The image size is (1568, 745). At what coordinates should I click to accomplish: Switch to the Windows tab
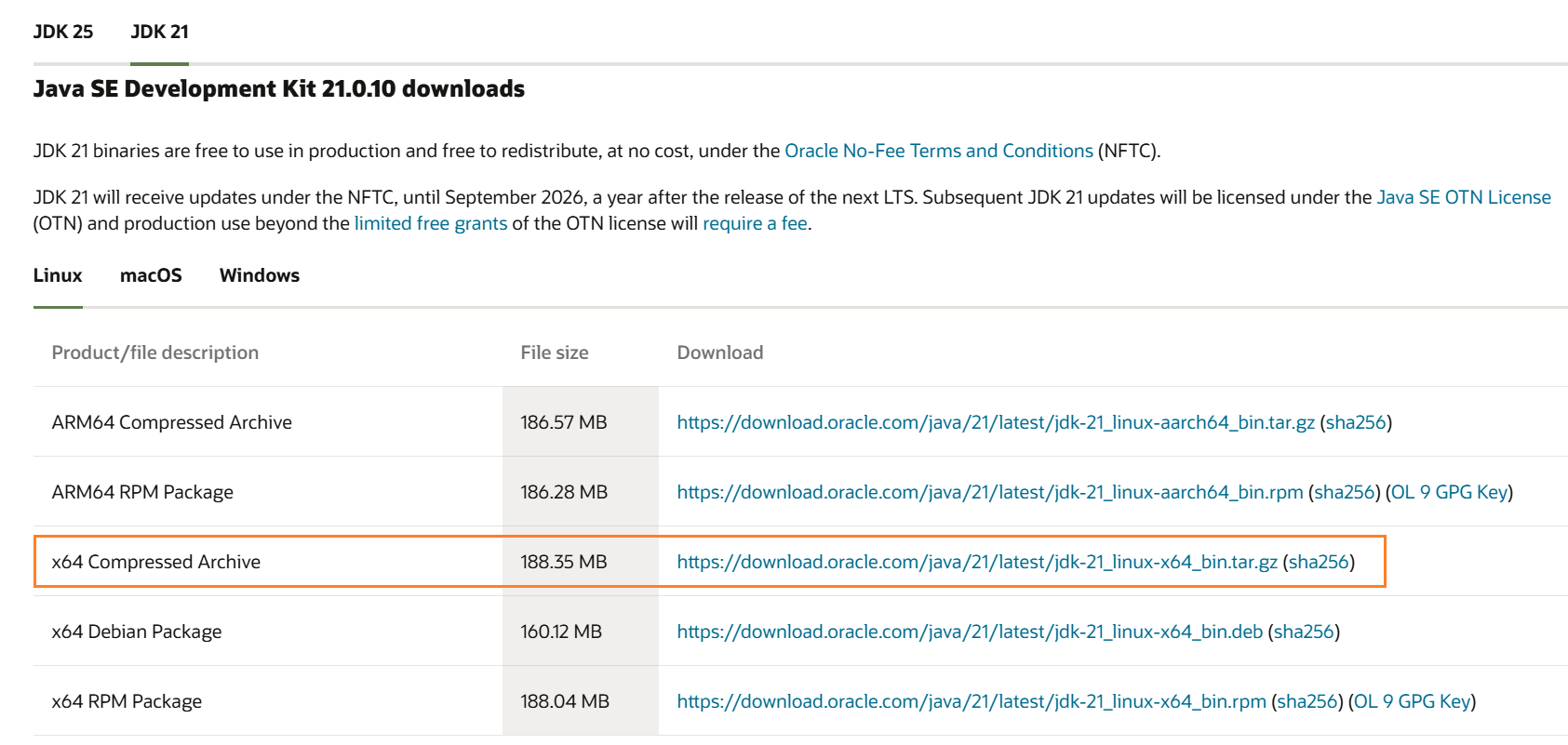pyautogui.click(x=260, y=275)
